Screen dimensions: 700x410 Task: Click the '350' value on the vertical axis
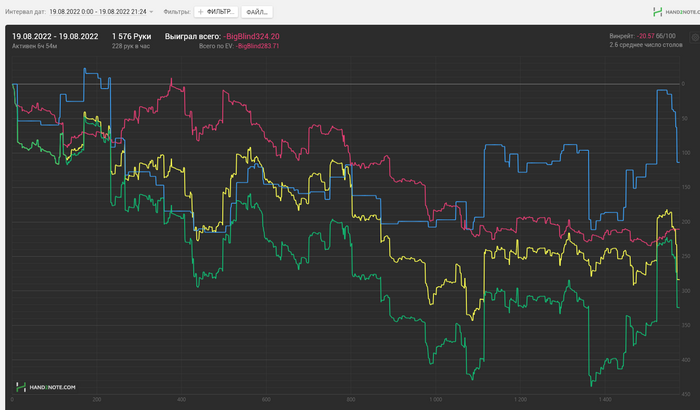click(x=686, y=325)
